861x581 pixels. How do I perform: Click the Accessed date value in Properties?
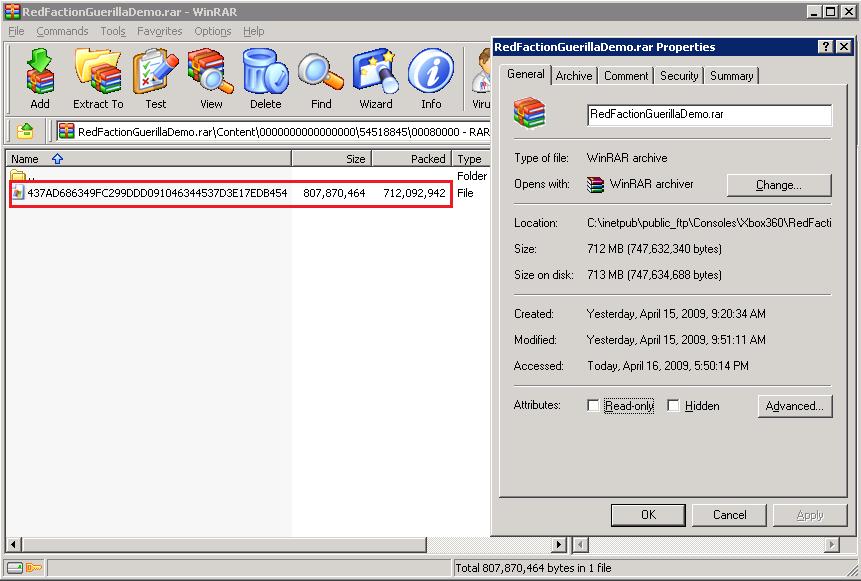click(x=668, y=366)
